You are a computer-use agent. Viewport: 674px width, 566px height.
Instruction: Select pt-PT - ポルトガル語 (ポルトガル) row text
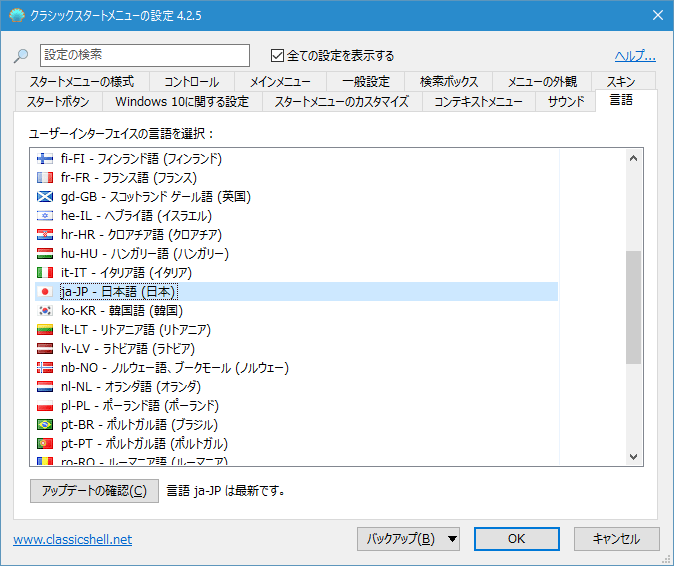coord(144,444)
